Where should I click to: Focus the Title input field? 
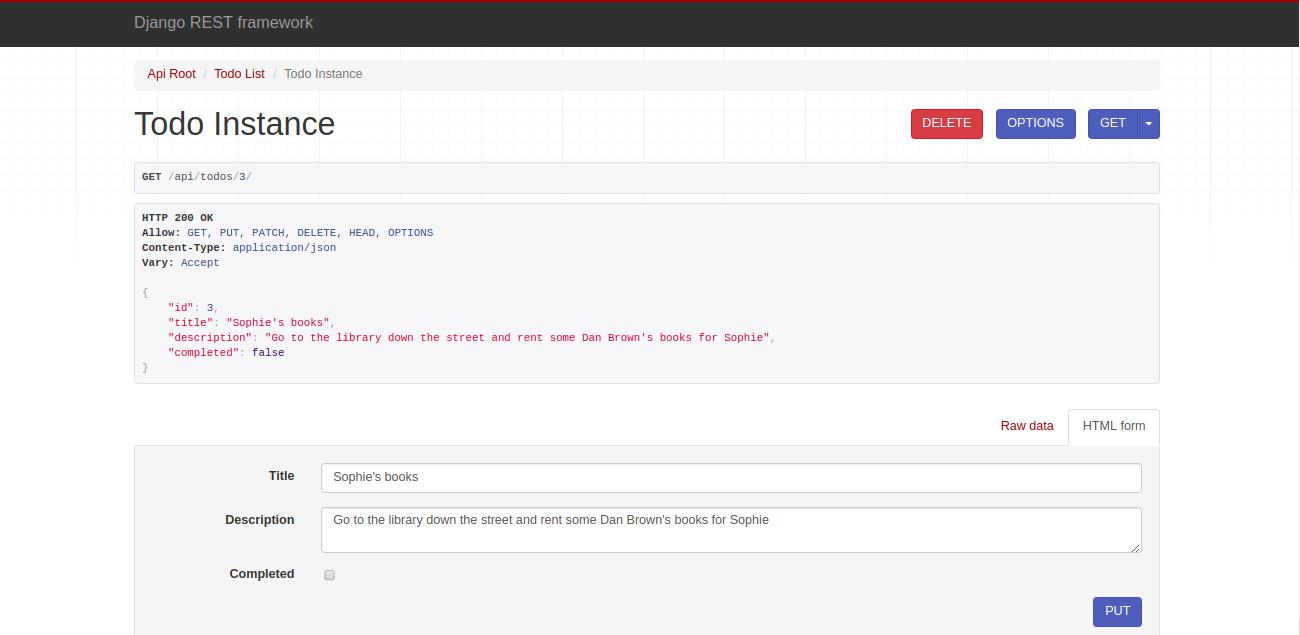click(x=730, y=477)
